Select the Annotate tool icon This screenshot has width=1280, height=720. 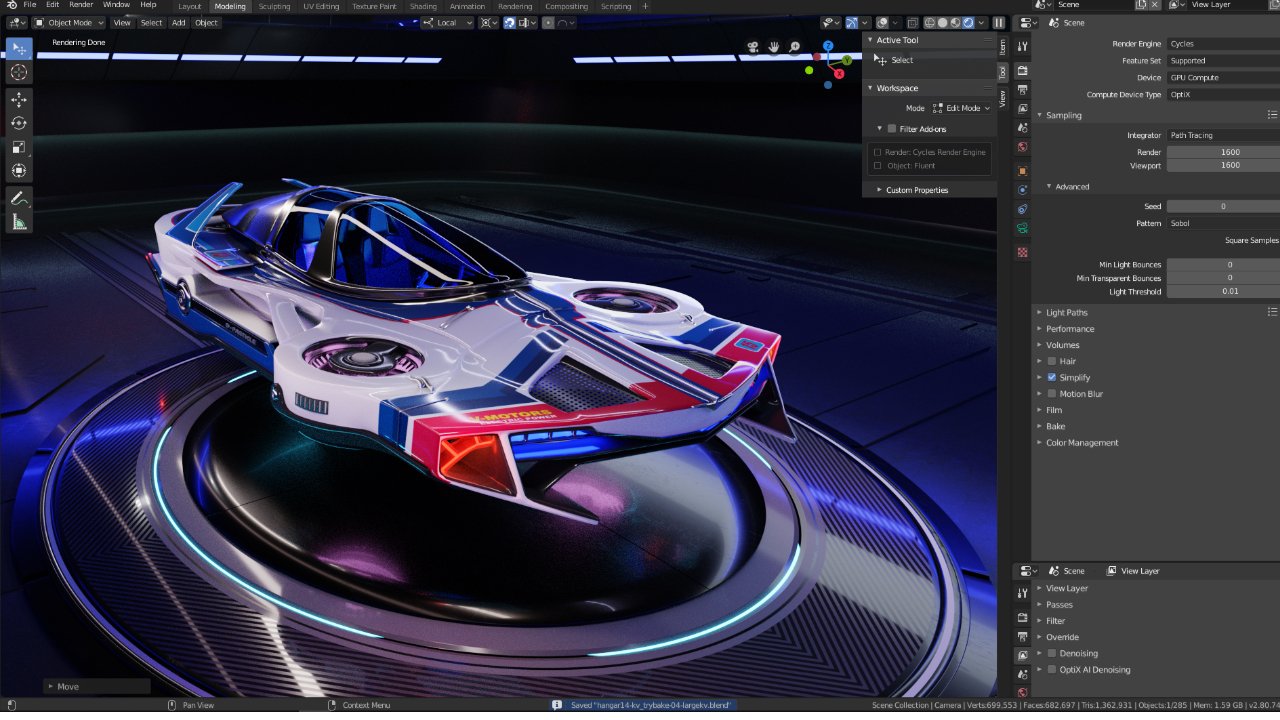click(19, 198)
